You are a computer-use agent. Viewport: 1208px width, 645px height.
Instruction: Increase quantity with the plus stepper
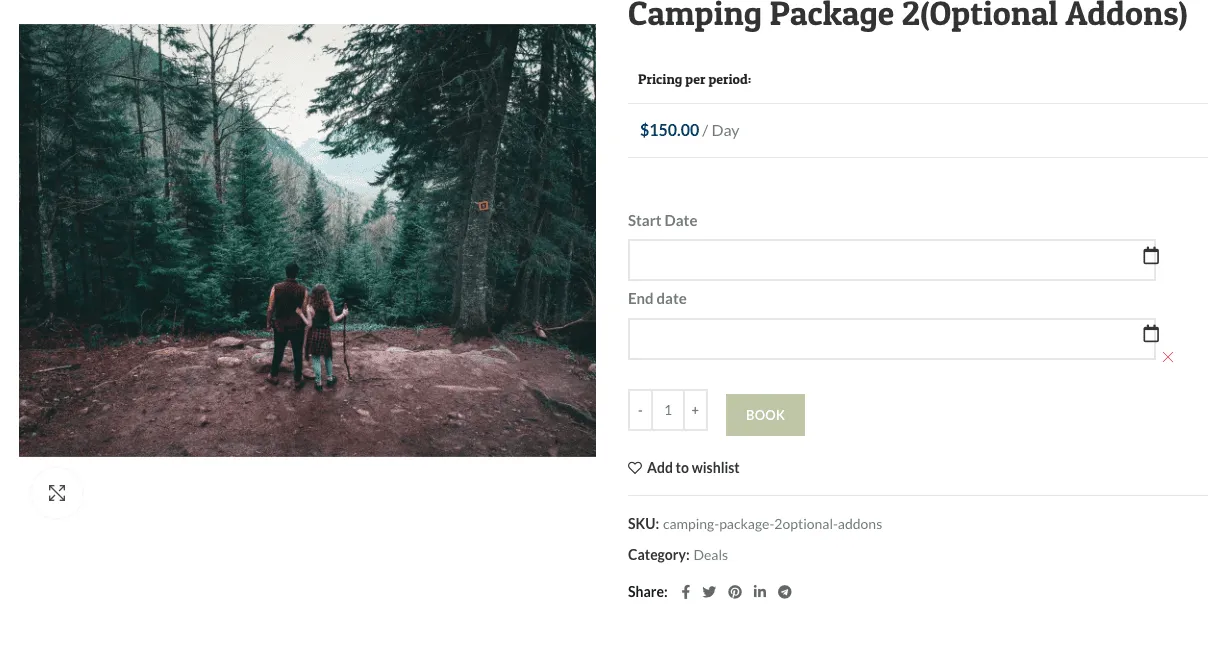(x=695, y=410)
